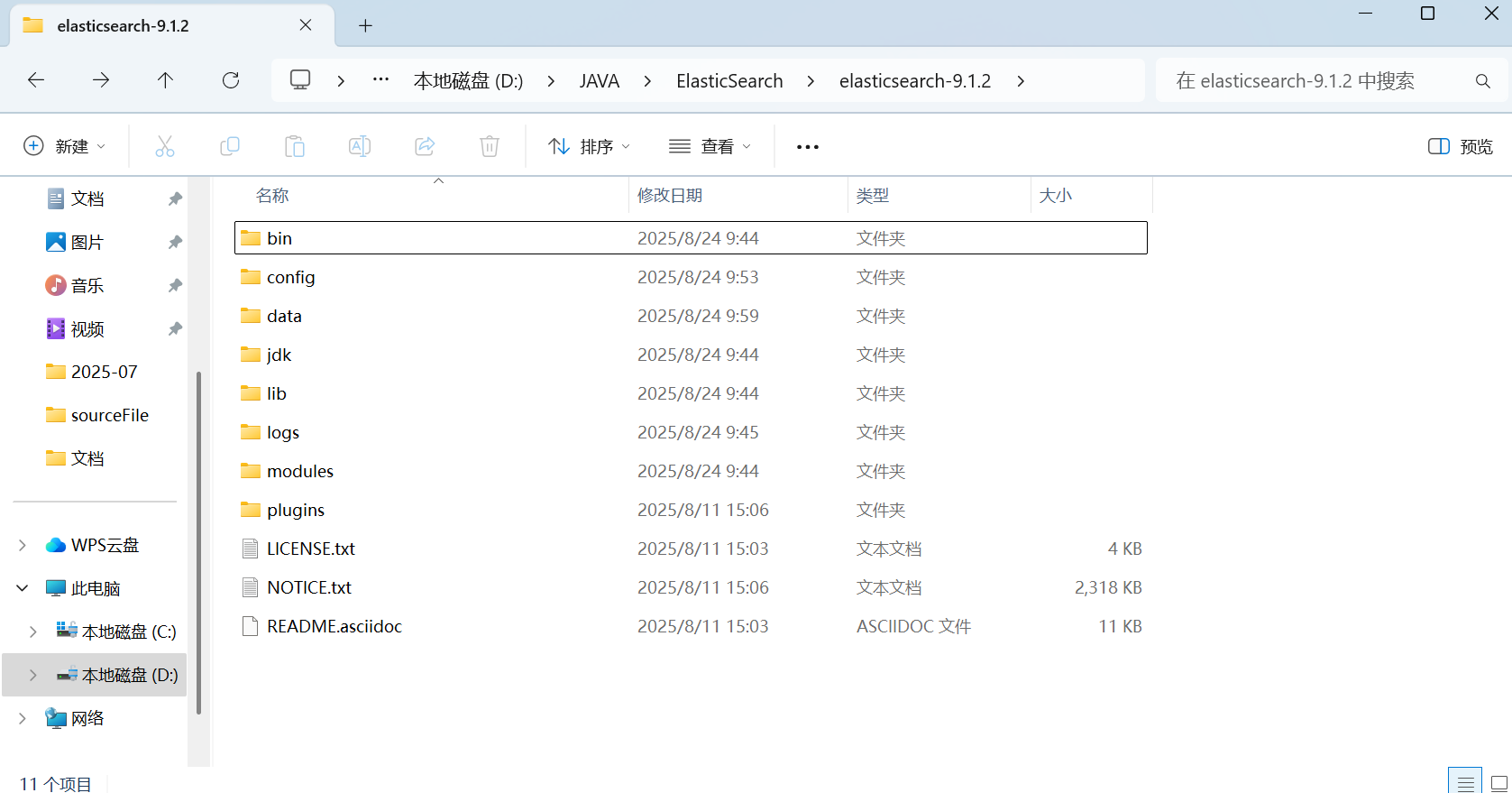Unpin 图片 with its pin icon
Screen dimensions: 1512x793
[x=175, y=242]
